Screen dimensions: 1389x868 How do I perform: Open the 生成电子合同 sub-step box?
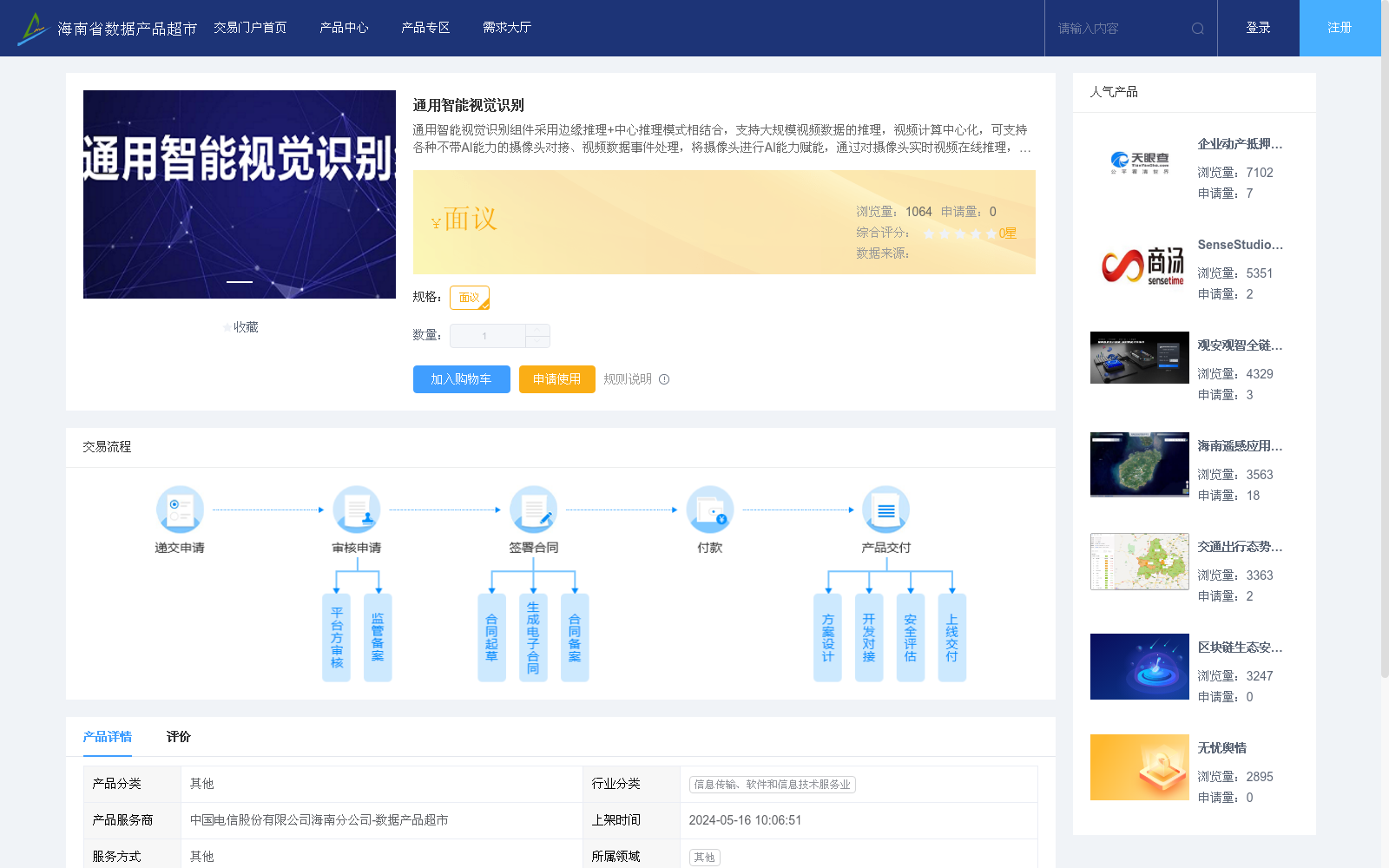tap(533, 637)
